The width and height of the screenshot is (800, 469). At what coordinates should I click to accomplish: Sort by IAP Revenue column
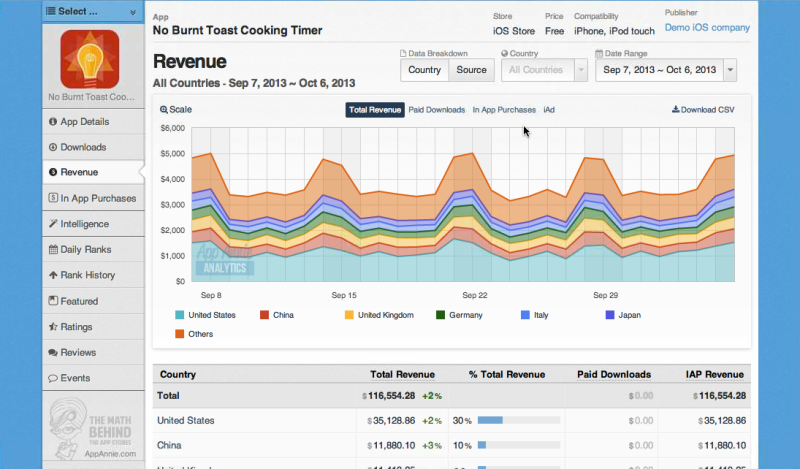tap(715, 374)
